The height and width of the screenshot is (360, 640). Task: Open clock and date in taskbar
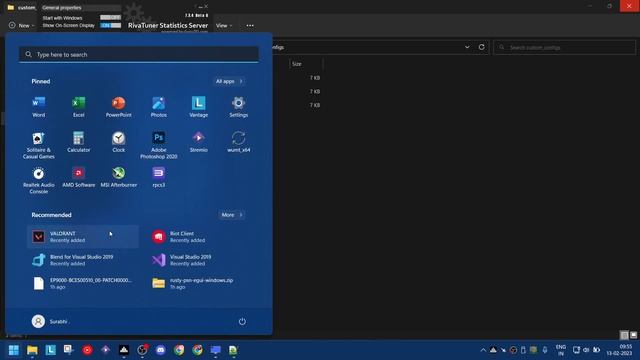(x=620, y=350)
